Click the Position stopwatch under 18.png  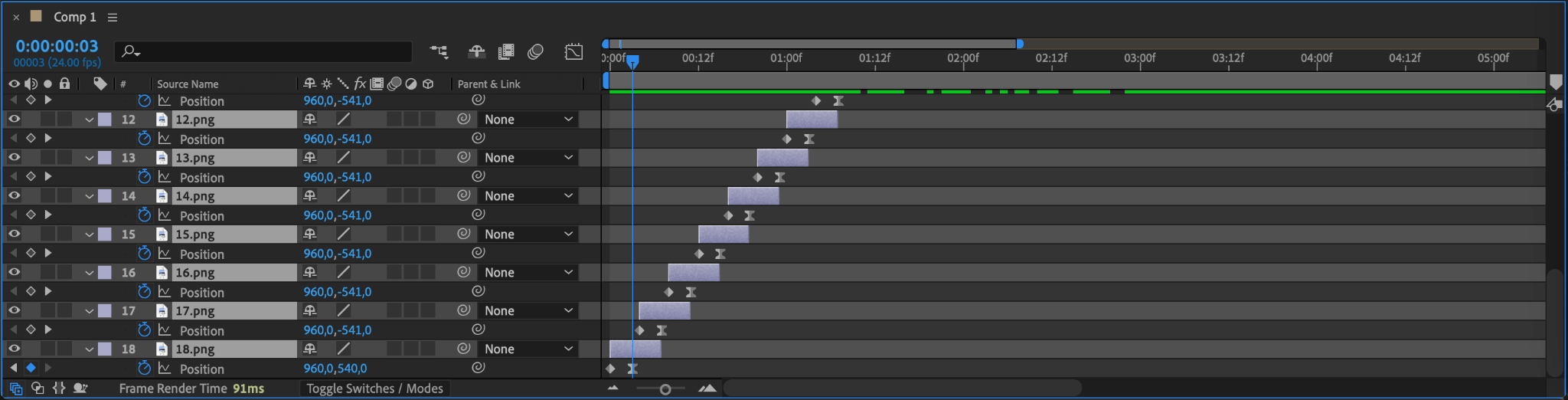click(144, 369)
